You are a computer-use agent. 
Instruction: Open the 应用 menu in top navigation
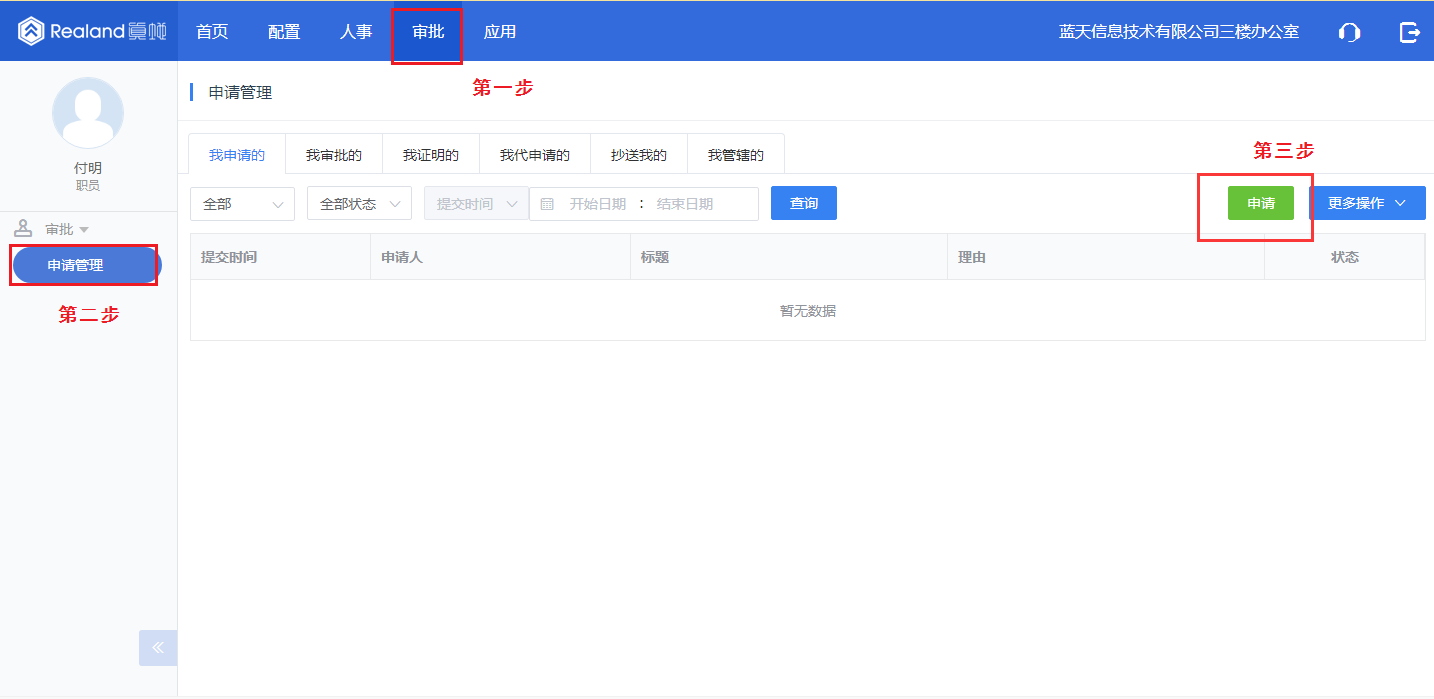pos(500,31)
